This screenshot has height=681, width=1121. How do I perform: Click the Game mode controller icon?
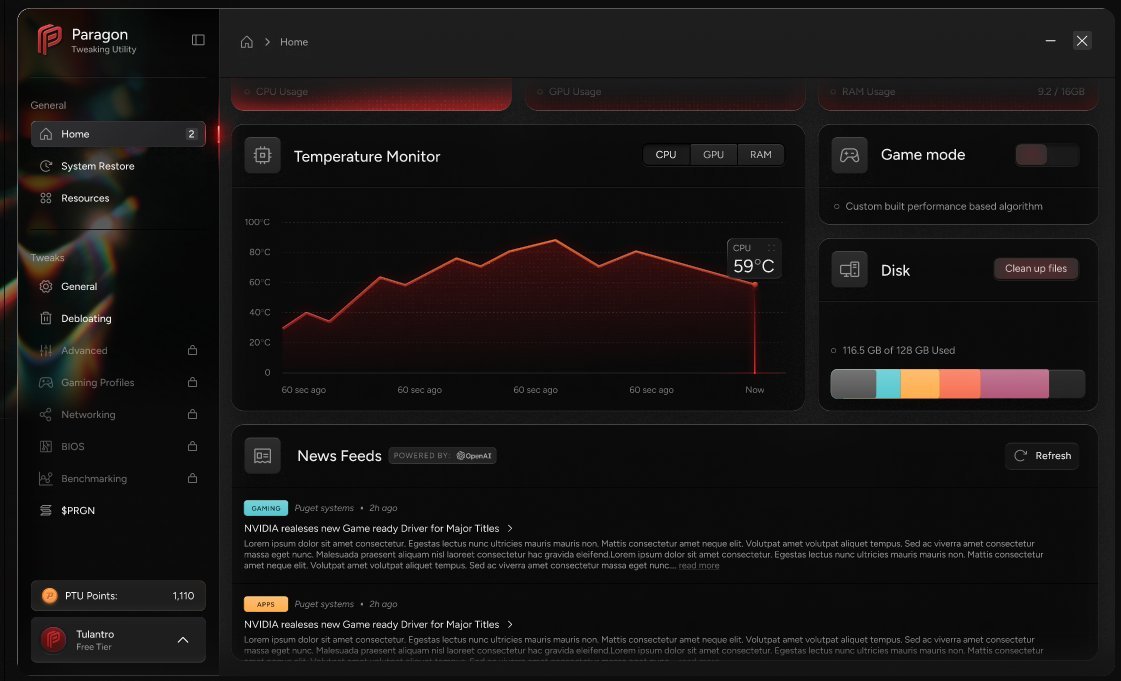coord(849,156)
